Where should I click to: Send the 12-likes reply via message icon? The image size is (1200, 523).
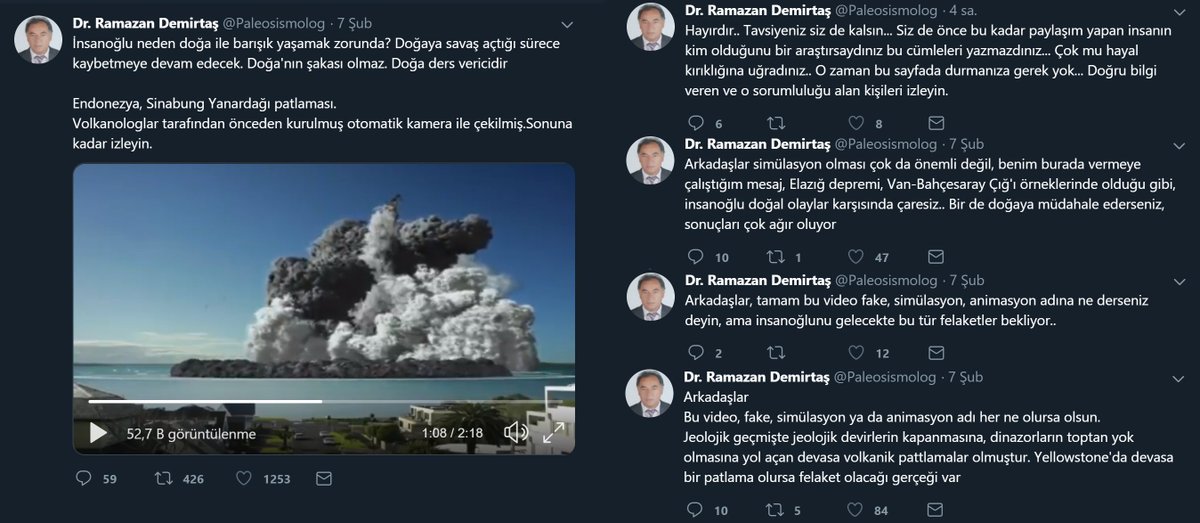(x=936, y=352)
